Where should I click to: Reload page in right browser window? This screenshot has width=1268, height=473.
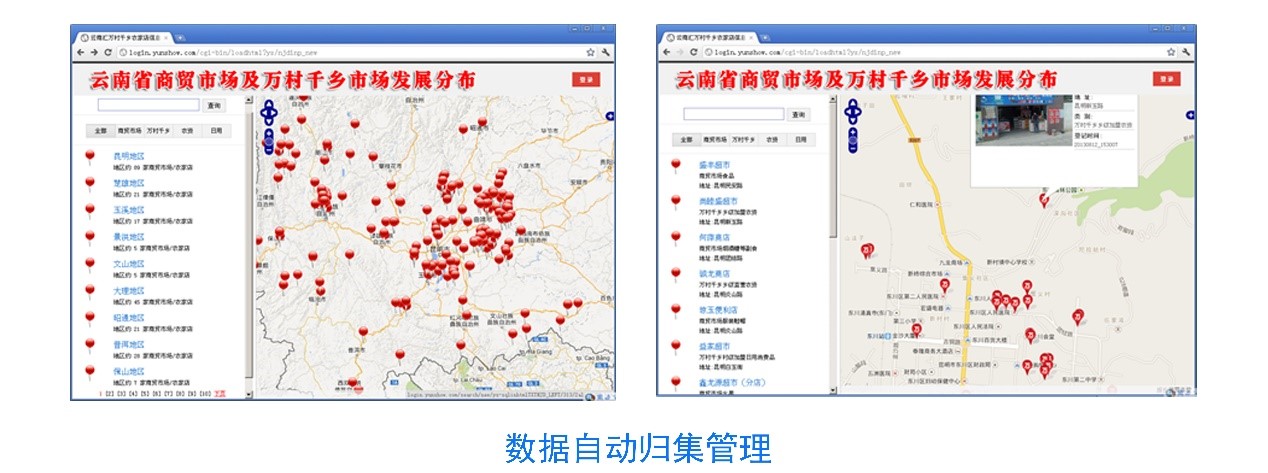pos(692,52)
